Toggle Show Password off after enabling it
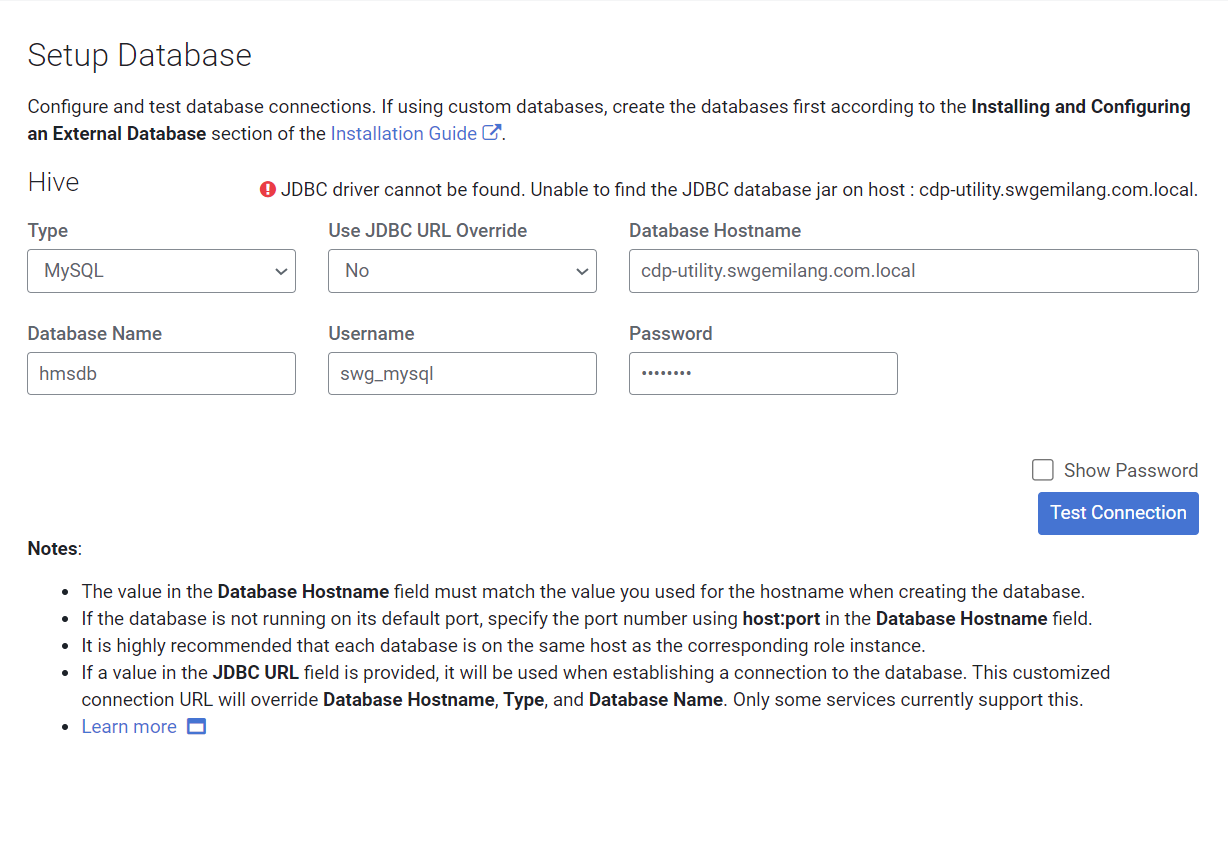This screenshot has height=850, width=1228. point(1043,469)
